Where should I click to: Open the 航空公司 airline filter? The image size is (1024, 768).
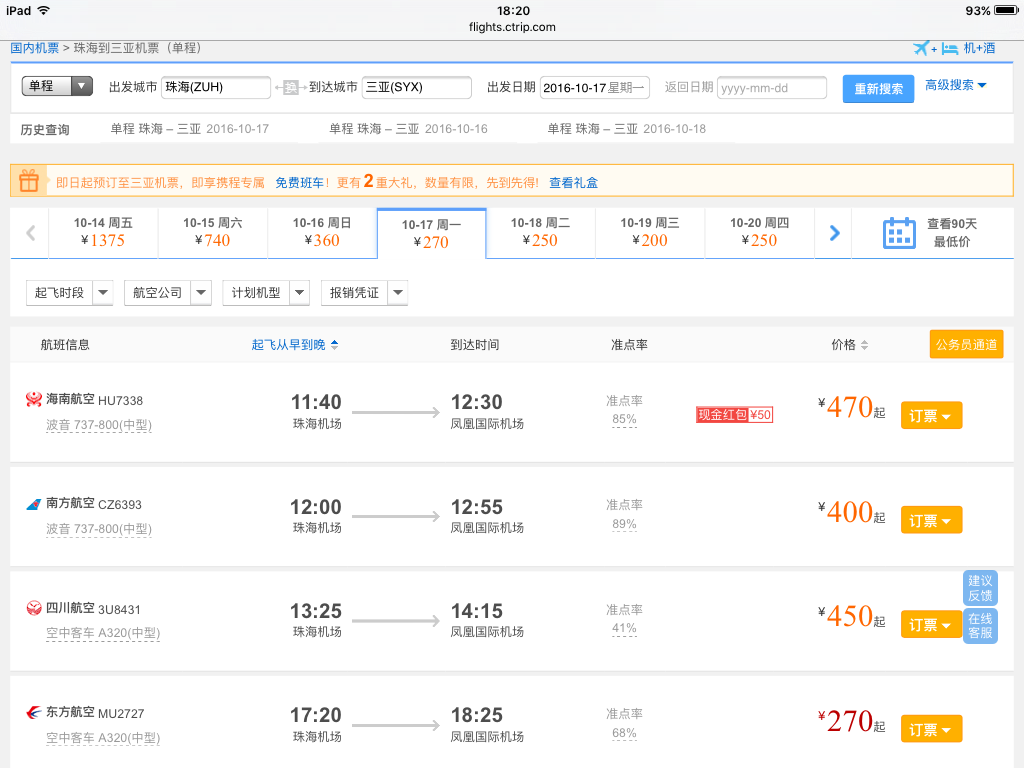[168, 293]
